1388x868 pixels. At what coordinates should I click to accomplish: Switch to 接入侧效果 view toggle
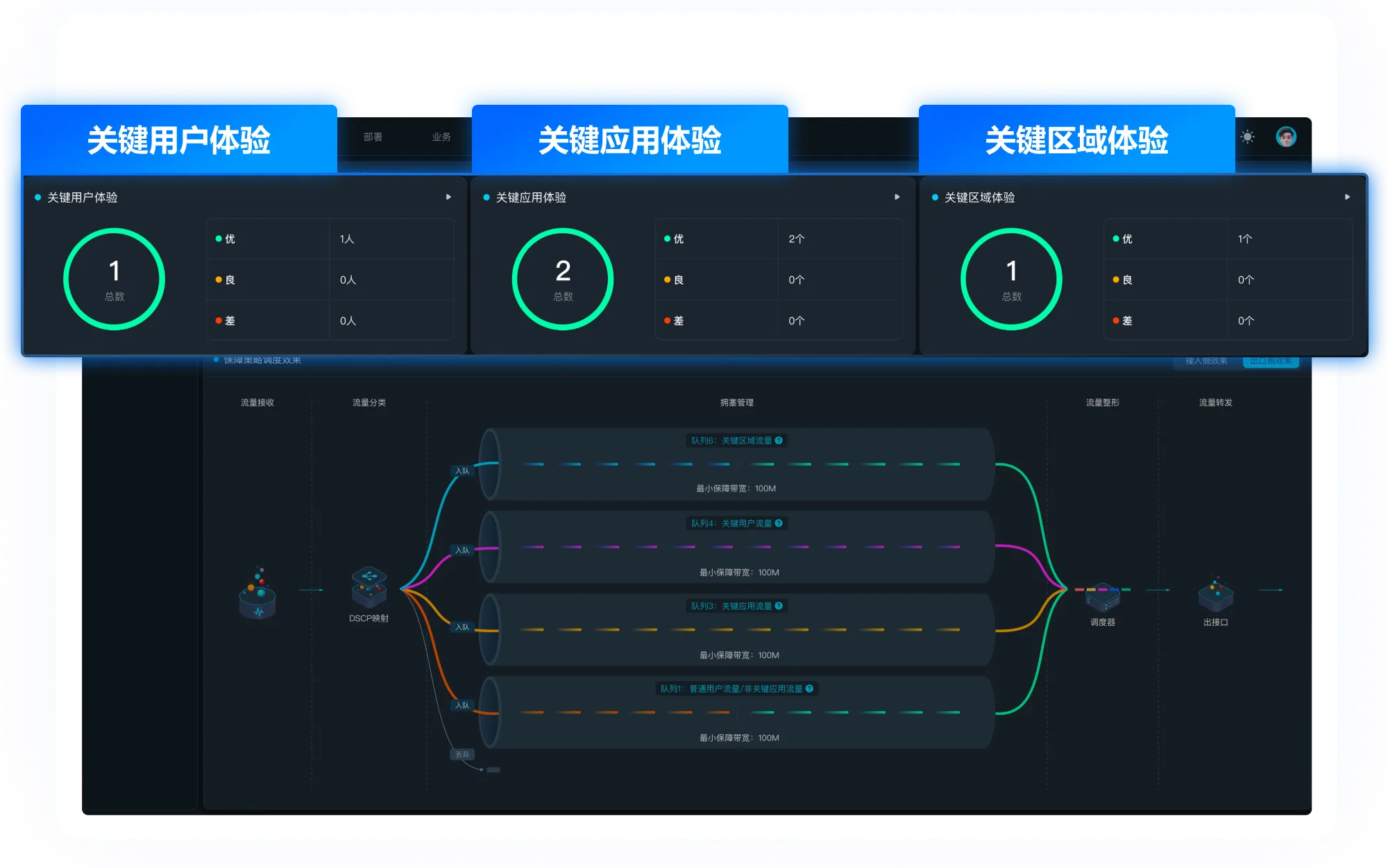(x=1206, y=361)
